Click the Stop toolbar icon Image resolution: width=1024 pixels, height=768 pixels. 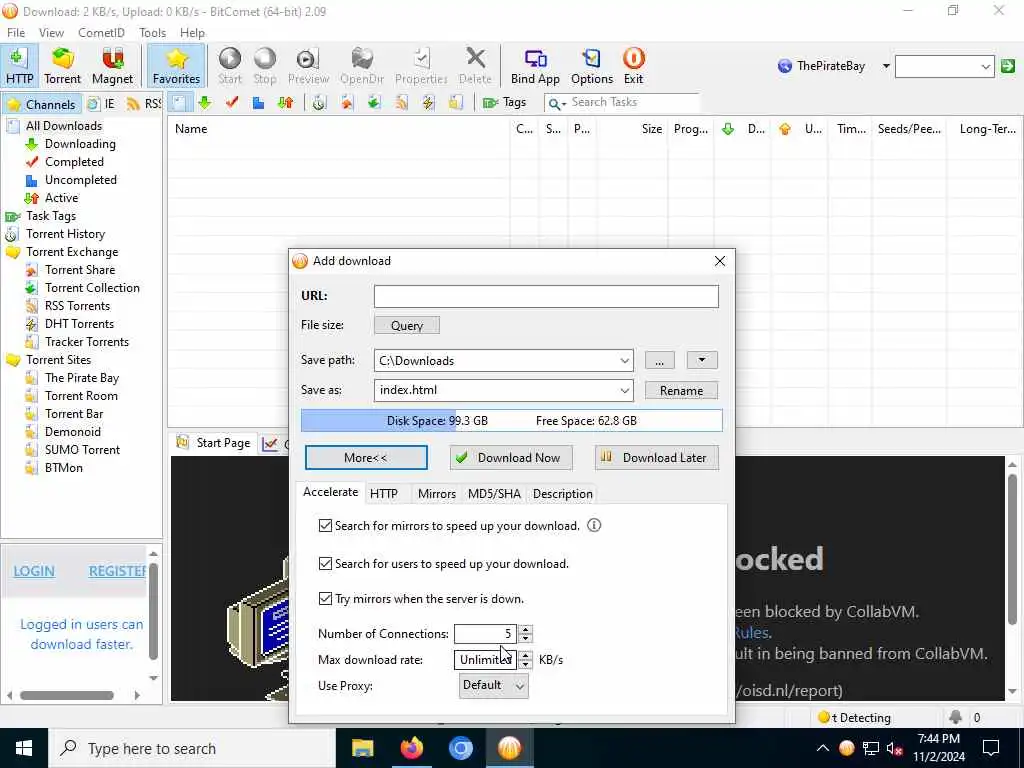click(x=264, y=65)
